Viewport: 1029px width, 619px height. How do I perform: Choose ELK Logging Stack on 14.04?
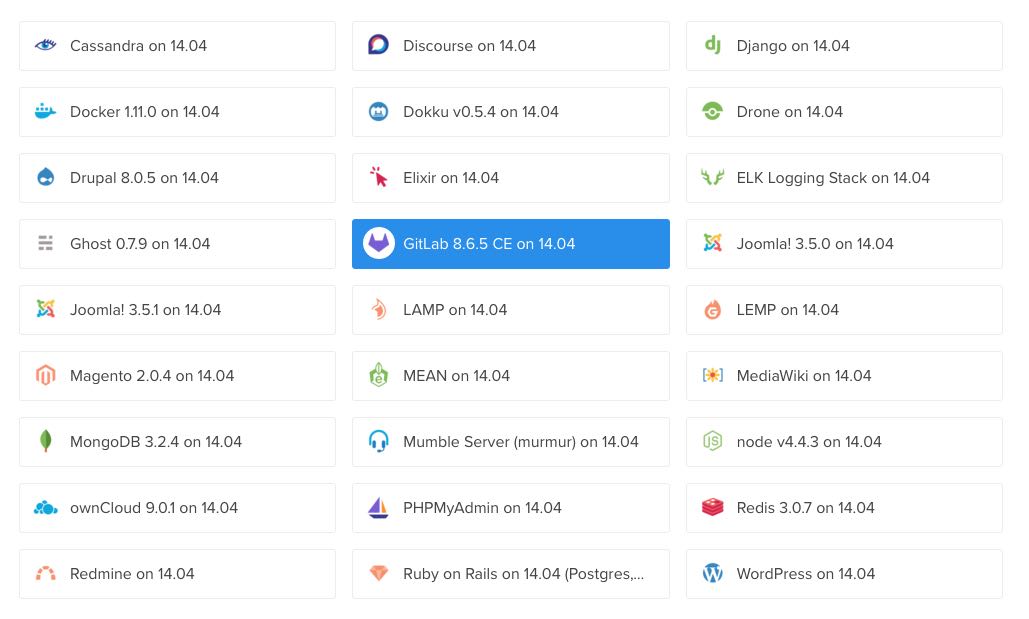point(844,178)
